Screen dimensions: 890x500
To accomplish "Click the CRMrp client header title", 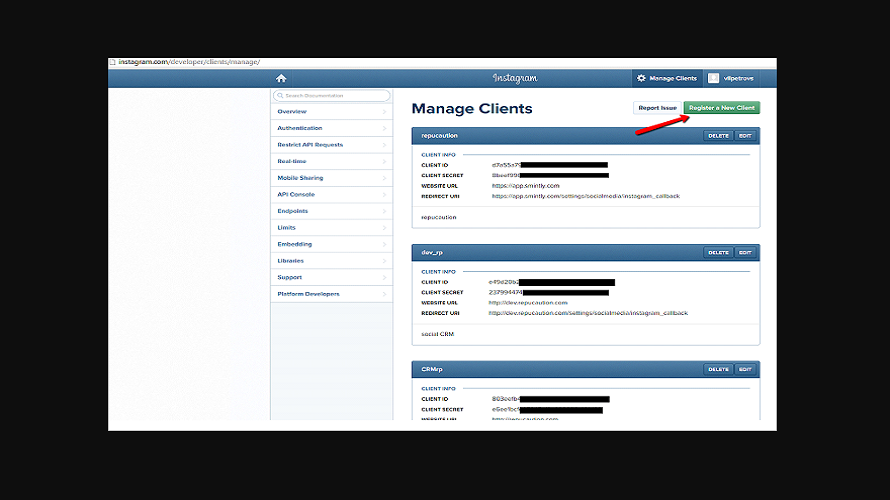I will (x=432, y=369).
